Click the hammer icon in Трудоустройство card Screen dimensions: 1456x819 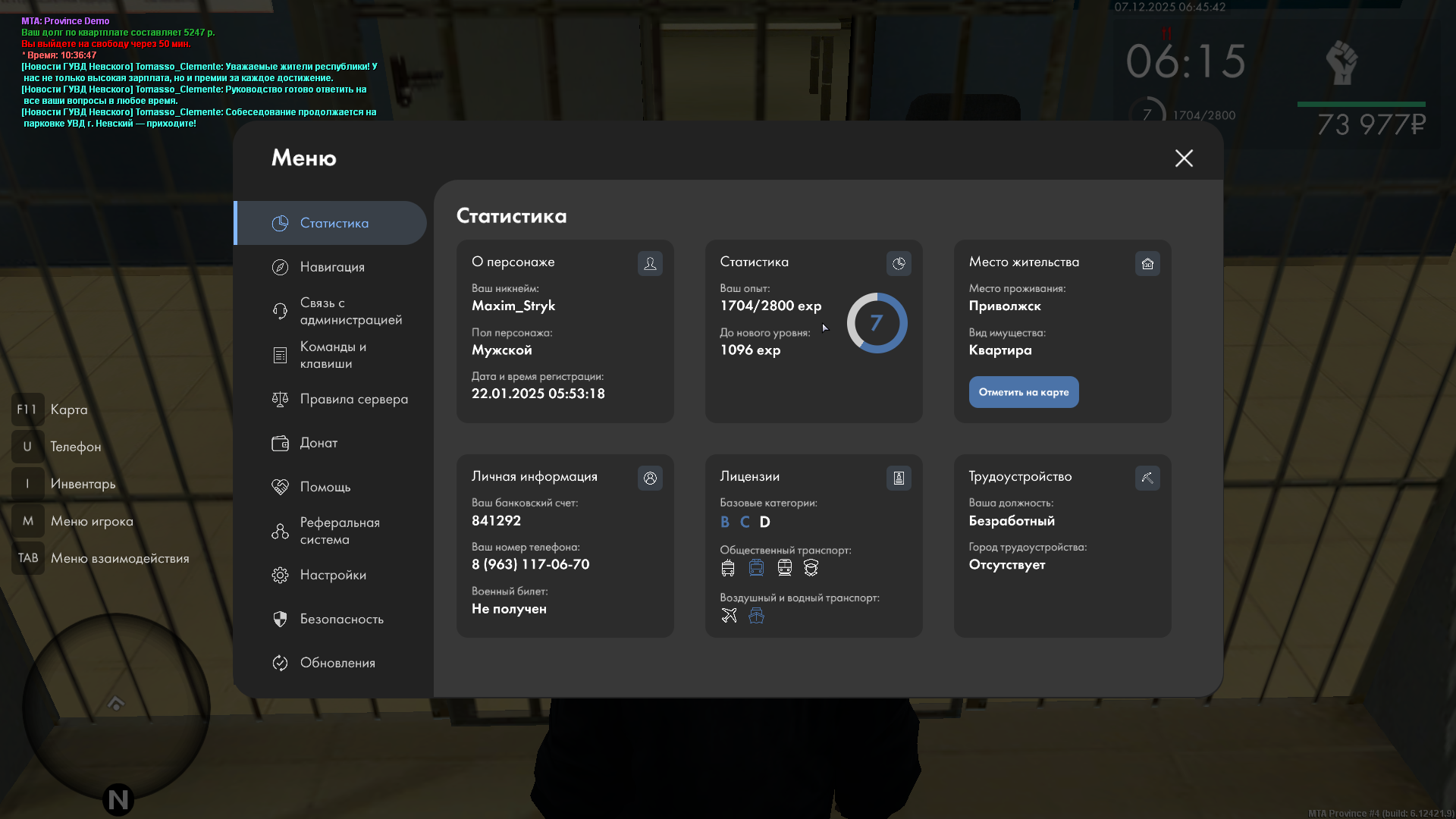(x=1147, y=478)
